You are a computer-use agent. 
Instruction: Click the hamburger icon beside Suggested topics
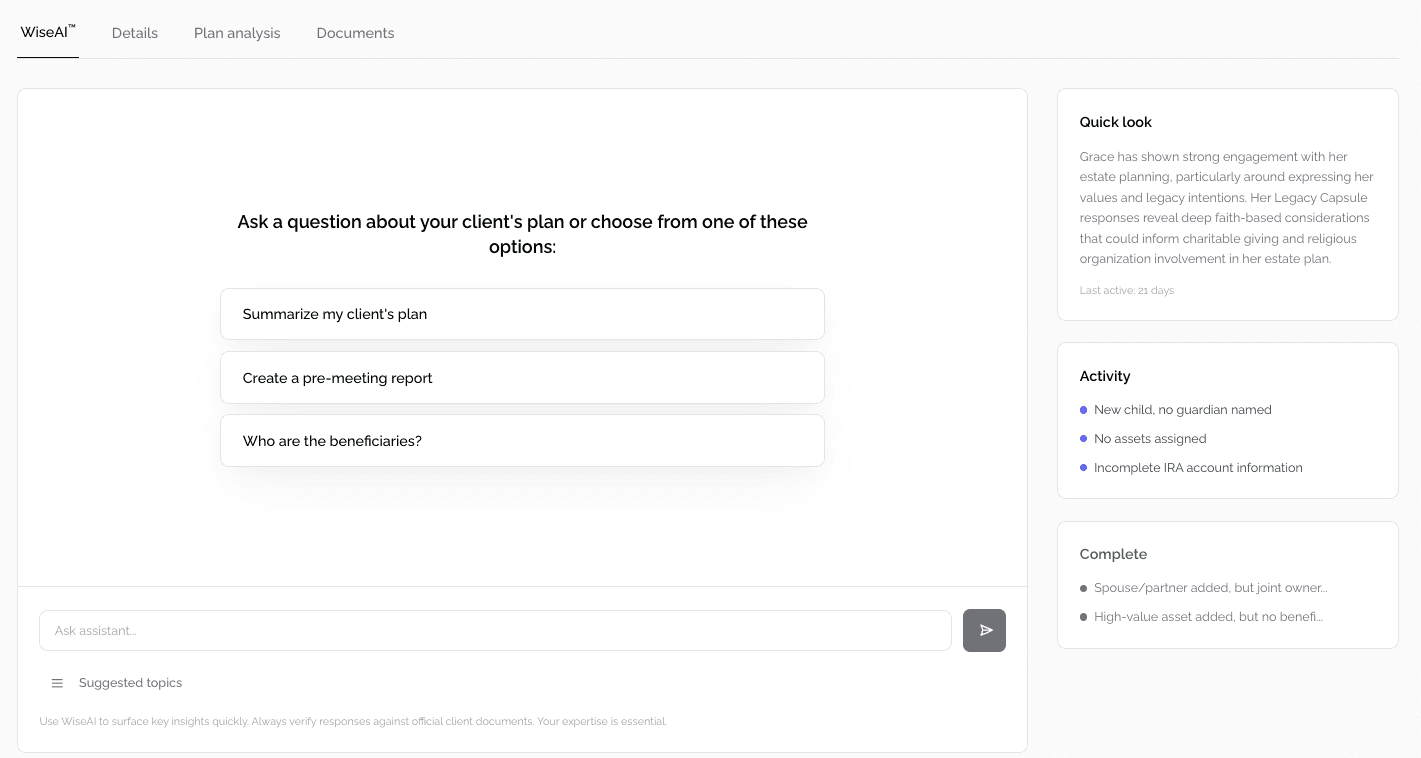(x=57, y=682)
